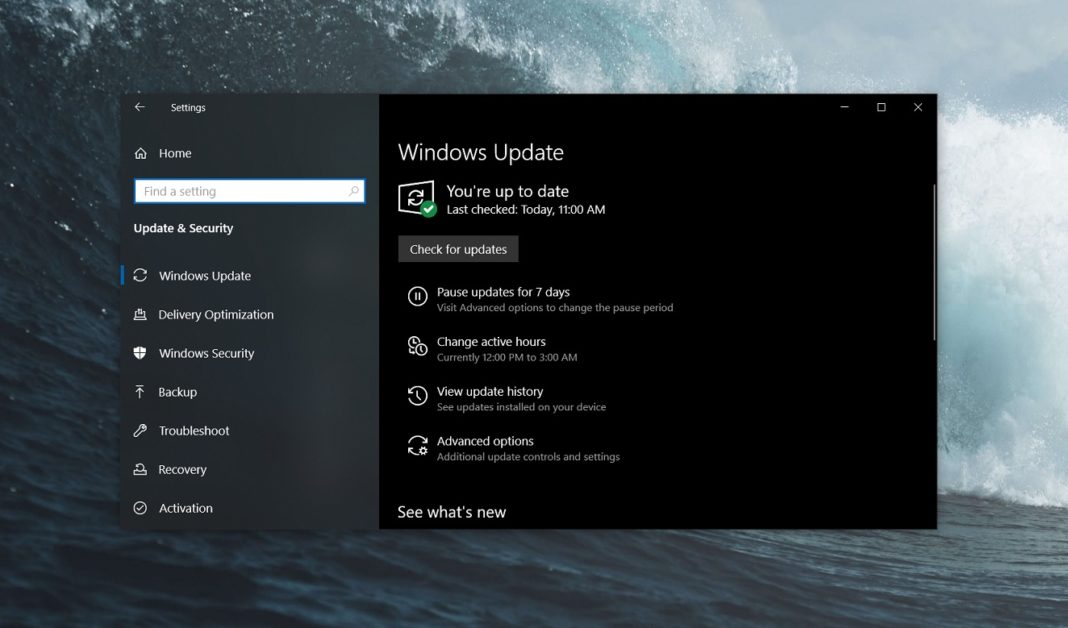1068x628 pixels.
Task: Select the Troubleshoot wrench icon
Action: (x=139, y=430)
